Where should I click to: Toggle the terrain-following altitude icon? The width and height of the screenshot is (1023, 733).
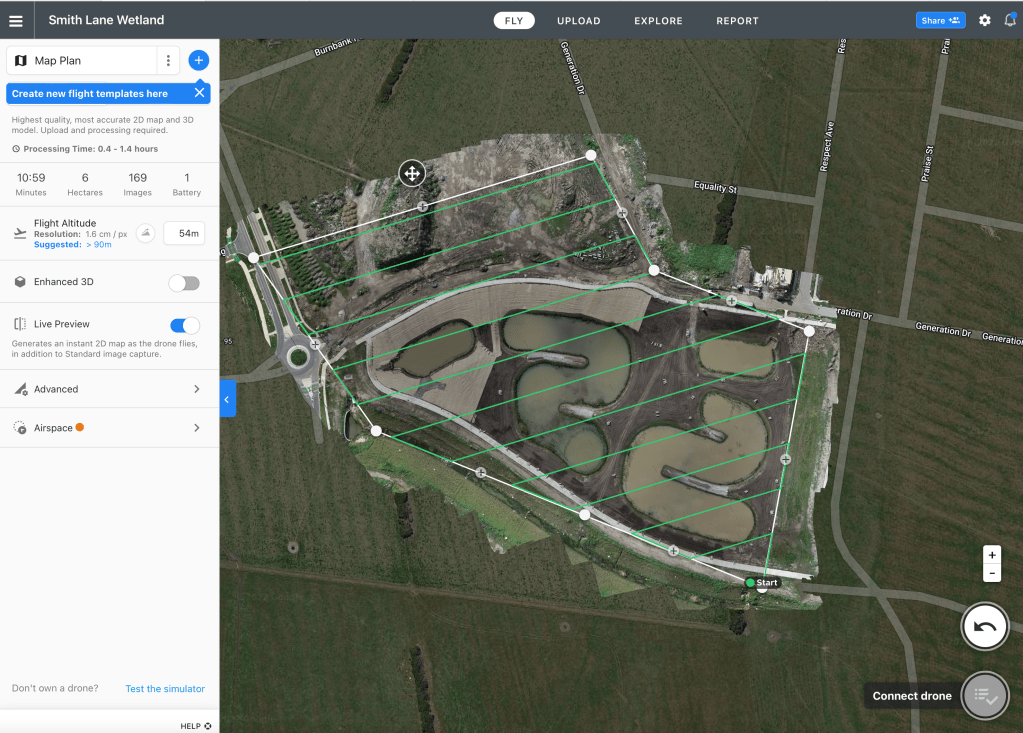[x=146, y=233]
